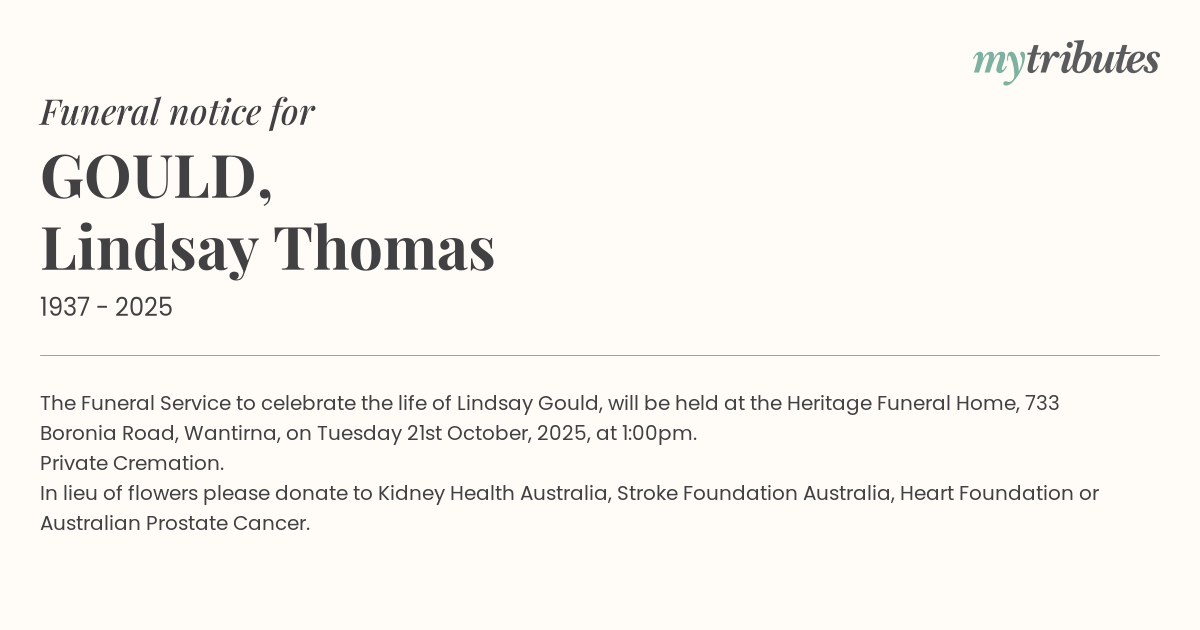Click "The Funeral Service" opening words
The image size is (1200, 630).
(135, 403)
